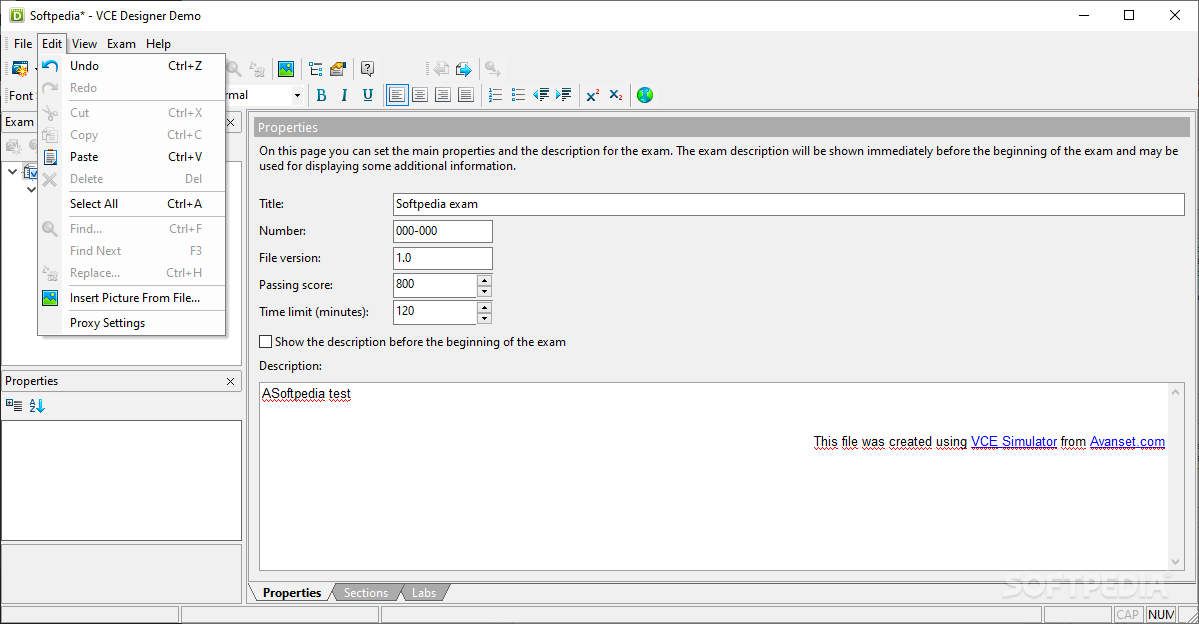Click the categorized view icon in Properties panel
The image size is (1199, 624).
14,405
